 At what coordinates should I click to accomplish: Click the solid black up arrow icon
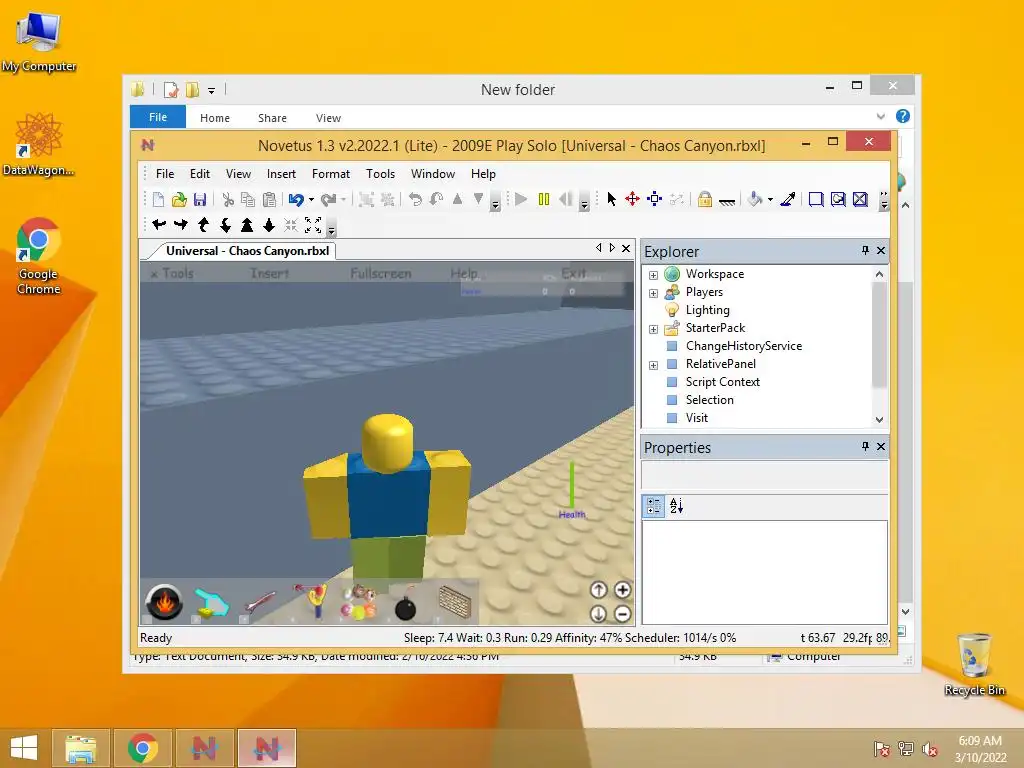pos(247,225)
